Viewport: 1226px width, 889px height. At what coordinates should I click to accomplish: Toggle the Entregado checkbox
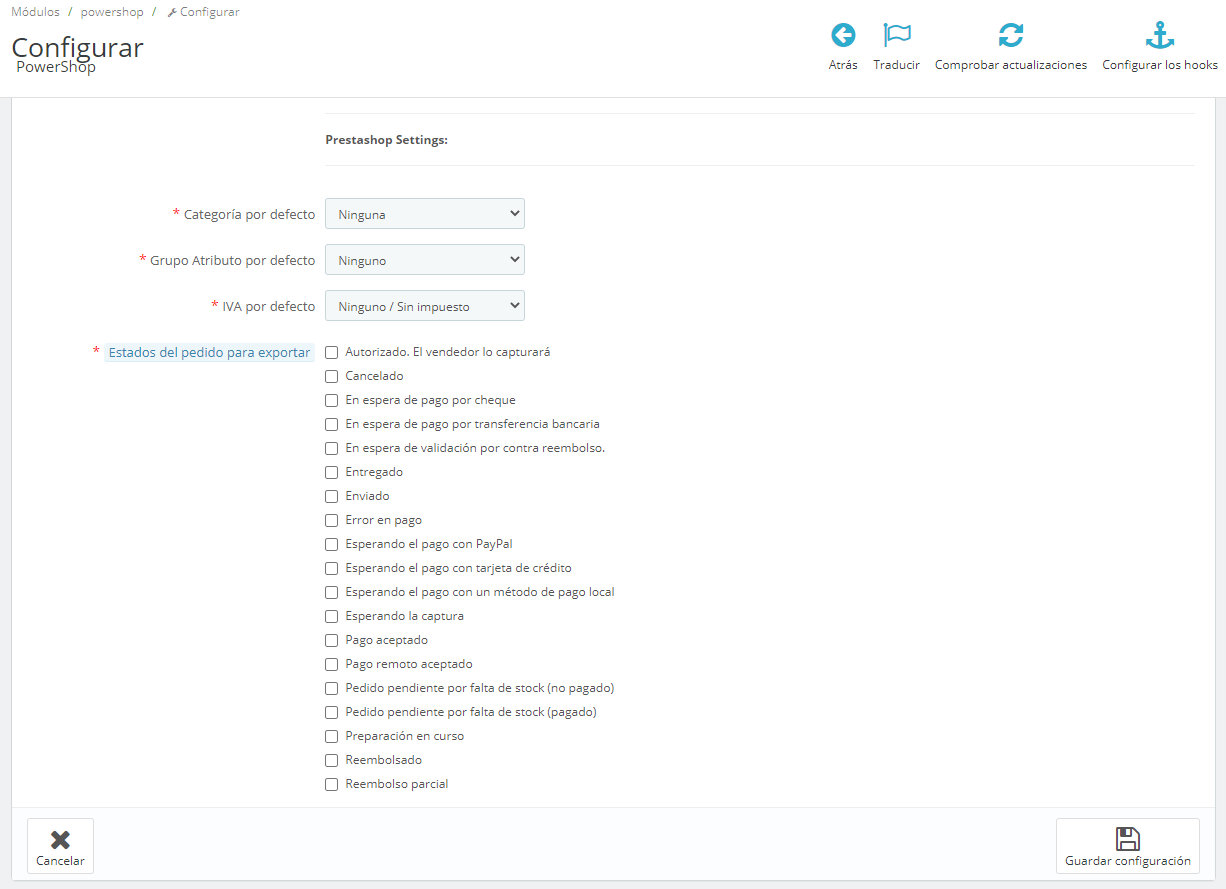pos(332,472)
